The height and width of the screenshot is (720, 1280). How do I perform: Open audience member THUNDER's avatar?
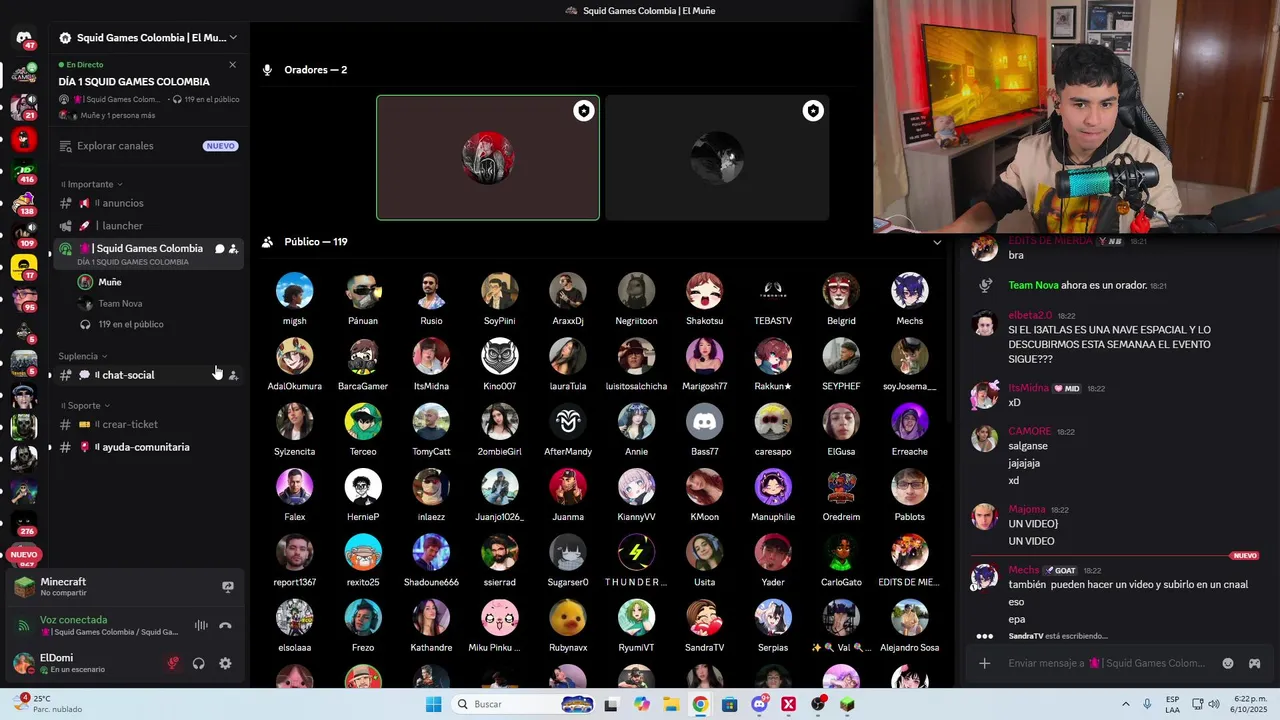[x=636, y=552]
